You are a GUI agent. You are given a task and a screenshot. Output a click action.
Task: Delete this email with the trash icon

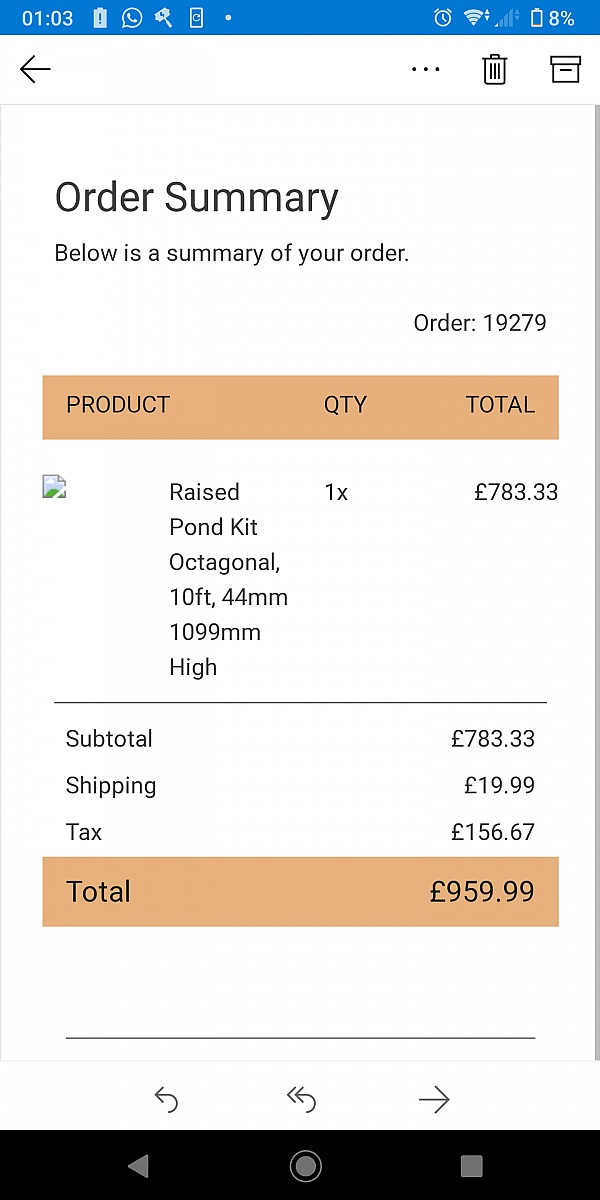tap(495, 69)
